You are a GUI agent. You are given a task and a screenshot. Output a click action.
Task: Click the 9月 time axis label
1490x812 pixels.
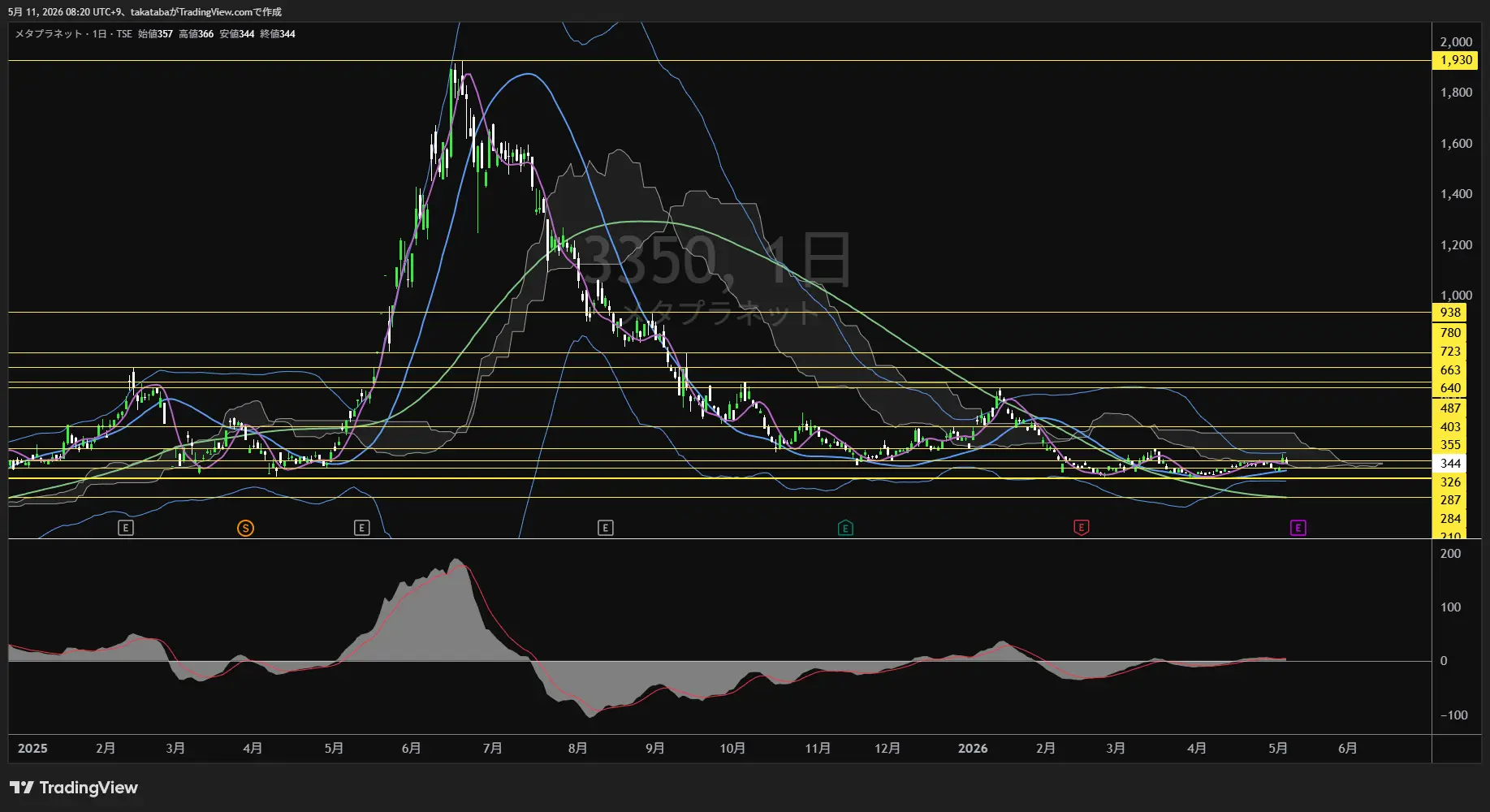(x=654, y=749)
